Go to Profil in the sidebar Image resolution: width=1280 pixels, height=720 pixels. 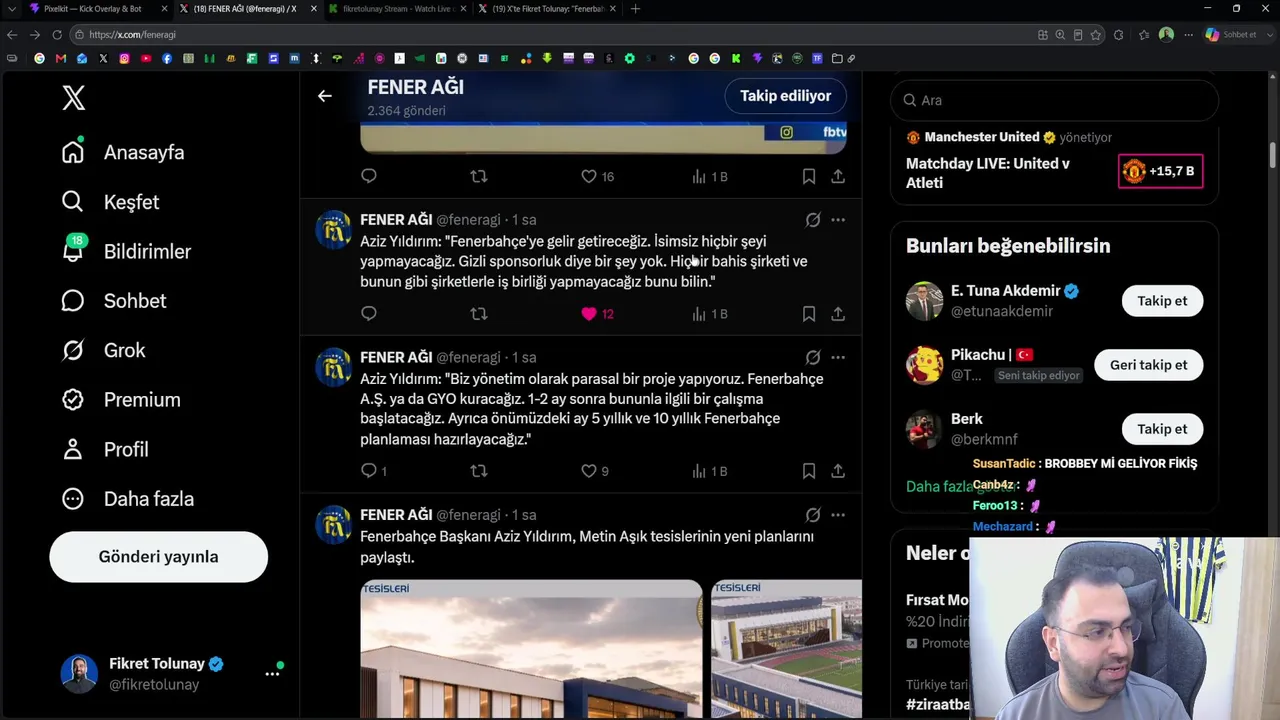click(x=105, y=449)
